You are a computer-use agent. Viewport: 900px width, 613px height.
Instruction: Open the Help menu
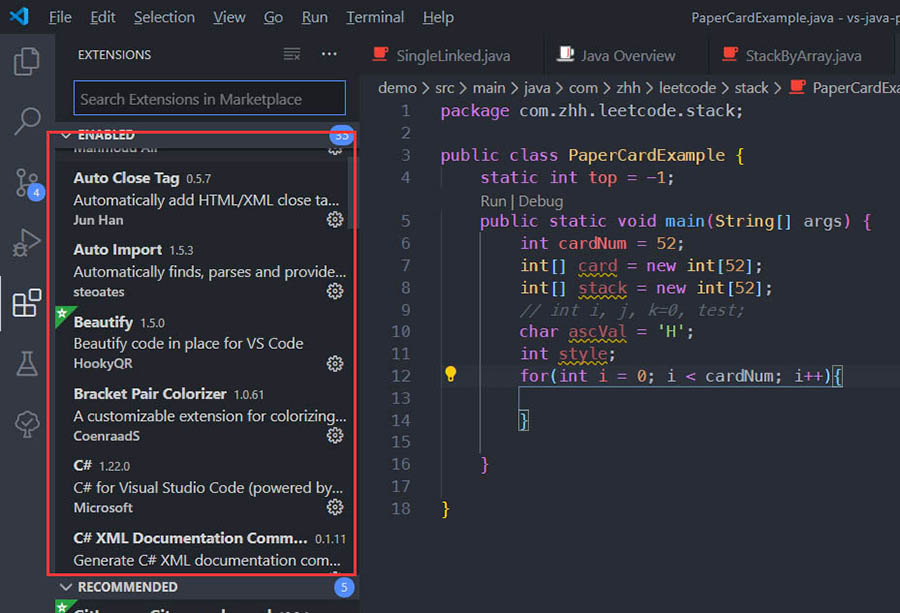[x=438, y=17]
